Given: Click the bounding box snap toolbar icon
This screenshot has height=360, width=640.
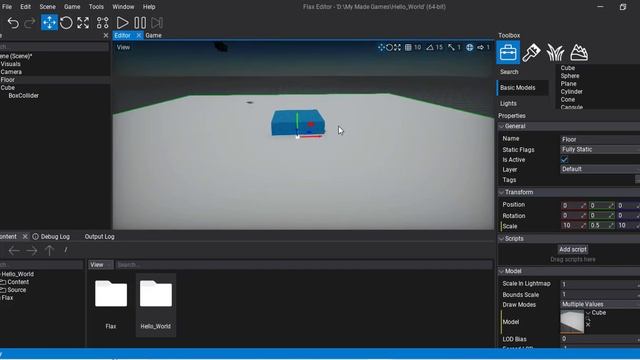Looking at the screenshot, I should [102, 22].
